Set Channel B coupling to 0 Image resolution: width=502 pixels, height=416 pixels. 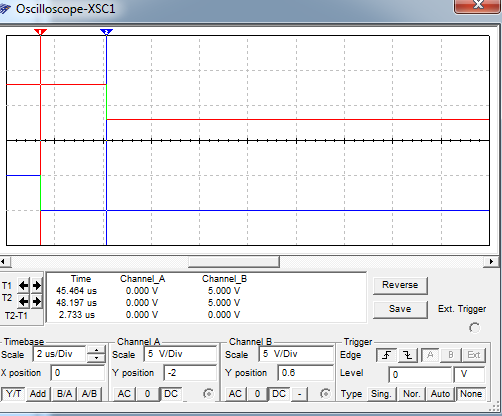pyautogui.click(x=257, y=394)
